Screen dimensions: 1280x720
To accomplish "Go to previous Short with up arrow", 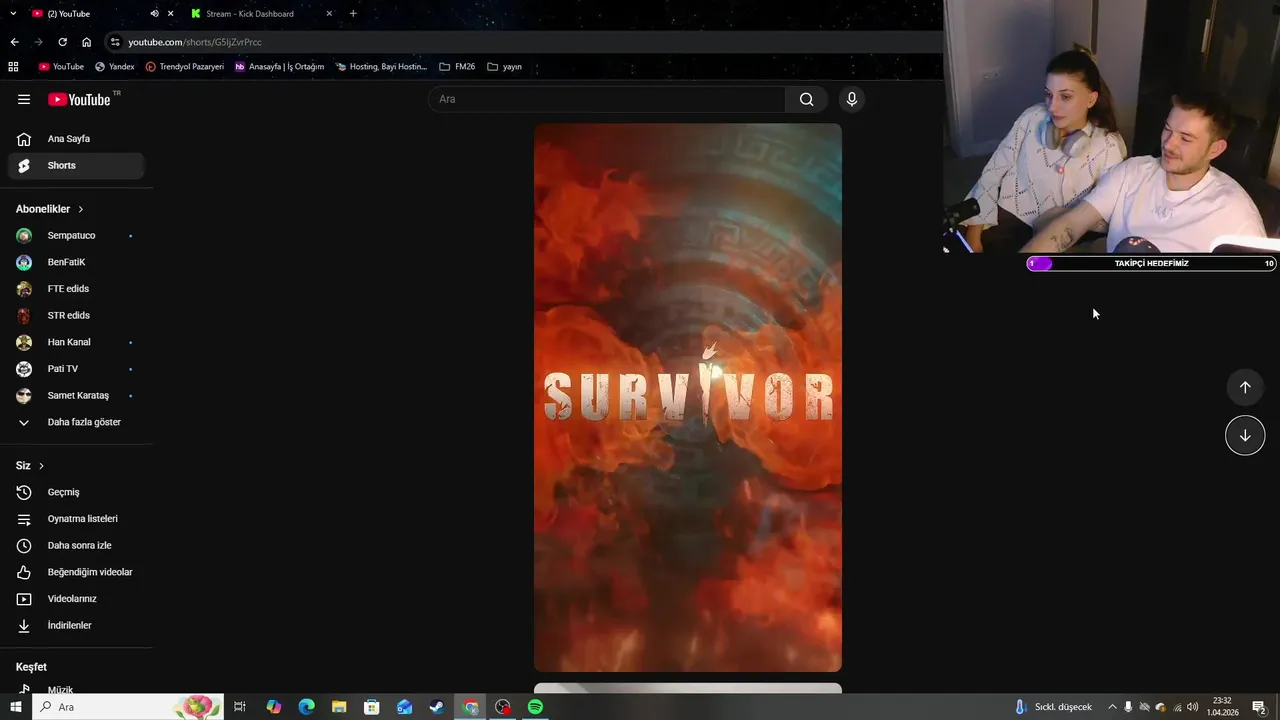I will coord(1245,387).
